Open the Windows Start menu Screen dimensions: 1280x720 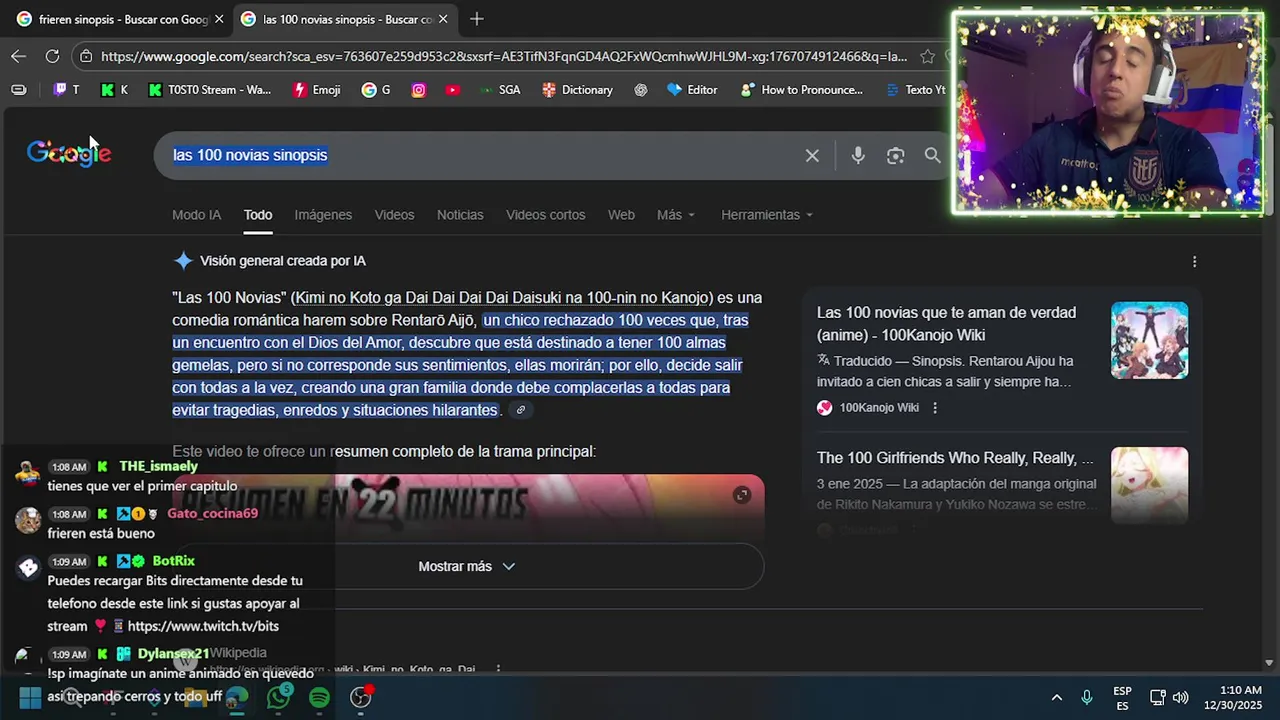click(x=30, y=697)
